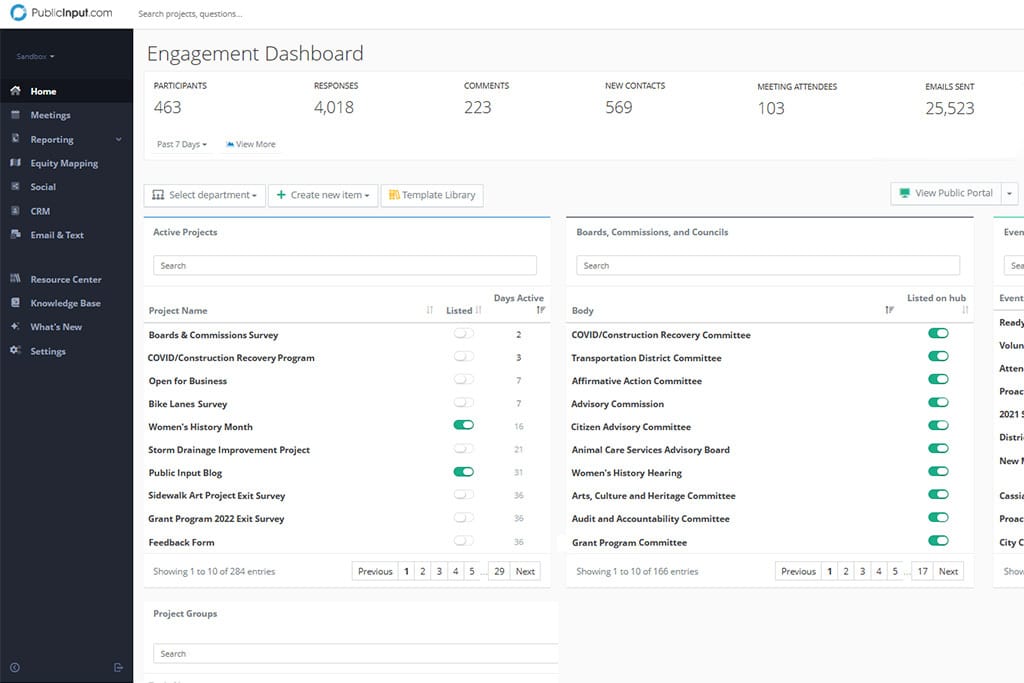This screenshot has width=1024, height=683.
Task: Click the Home icon in sidebar
Action: coord(15,91)
